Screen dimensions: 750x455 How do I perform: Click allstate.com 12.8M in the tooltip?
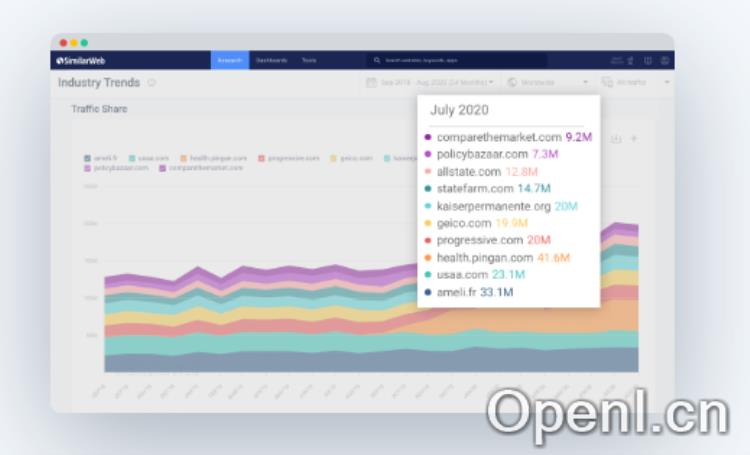click(481, 171)
